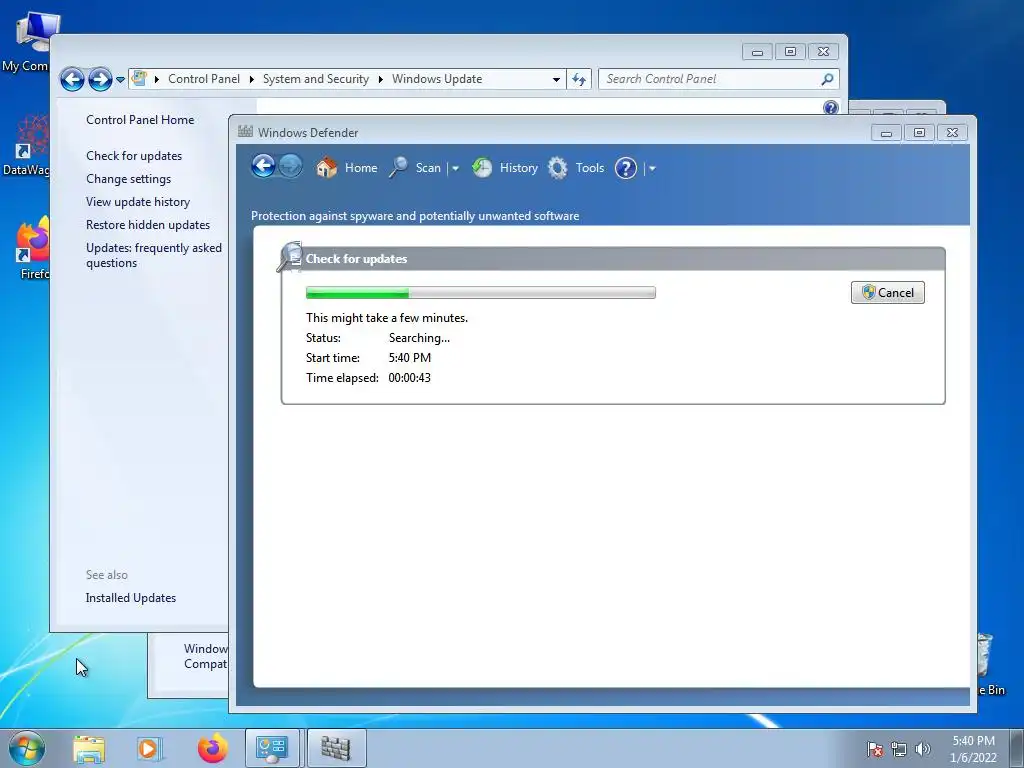
Task: Start a Scan from the Defender toolbar
Action: point(415,168)
